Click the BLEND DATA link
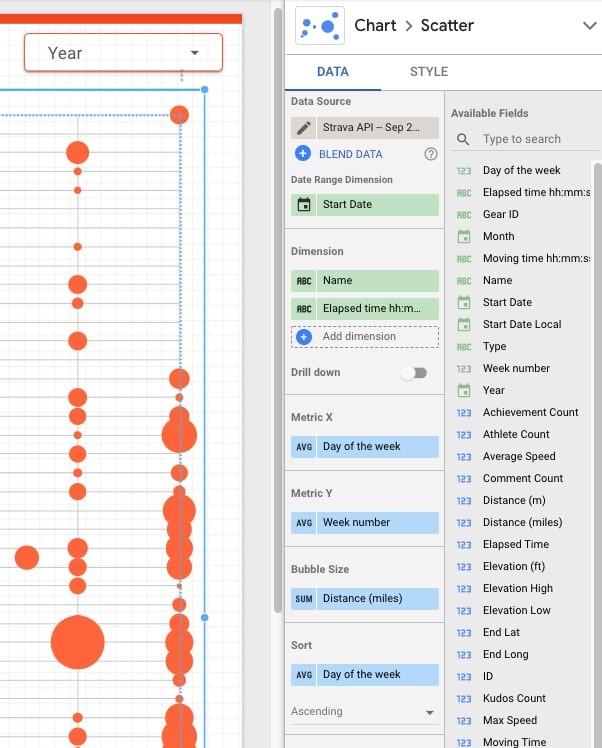The height and width of the screenshot is (748, 602). pos(351,154)
